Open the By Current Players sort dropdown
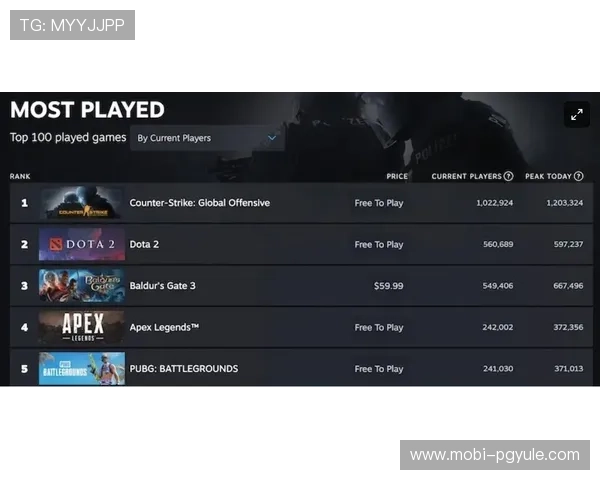This screenshot has width=600, height=480. tap(207, 138)
